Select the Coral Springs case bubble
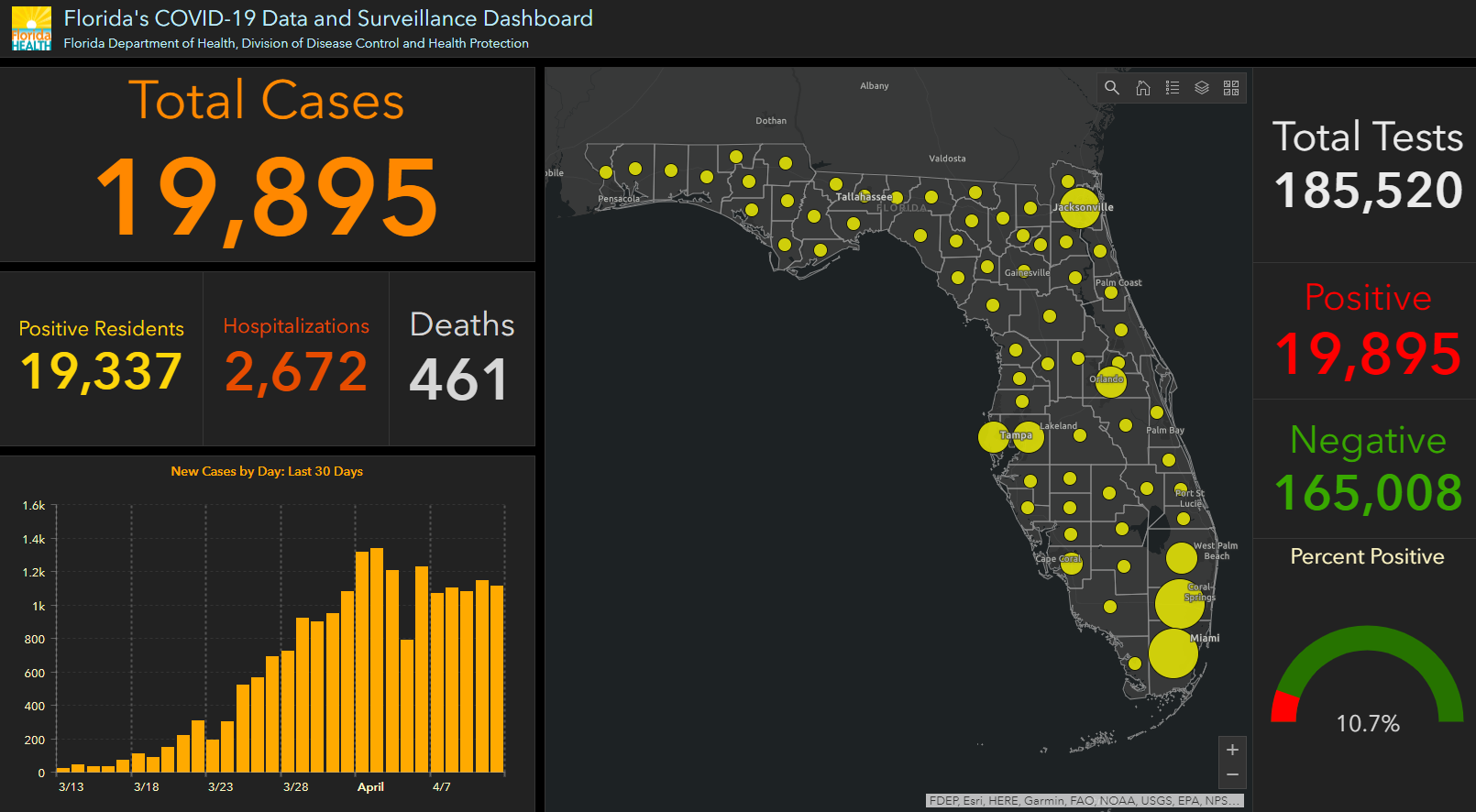Image resolution: width=1476 pixels, height=812 pixels. tap(1179, 603)
